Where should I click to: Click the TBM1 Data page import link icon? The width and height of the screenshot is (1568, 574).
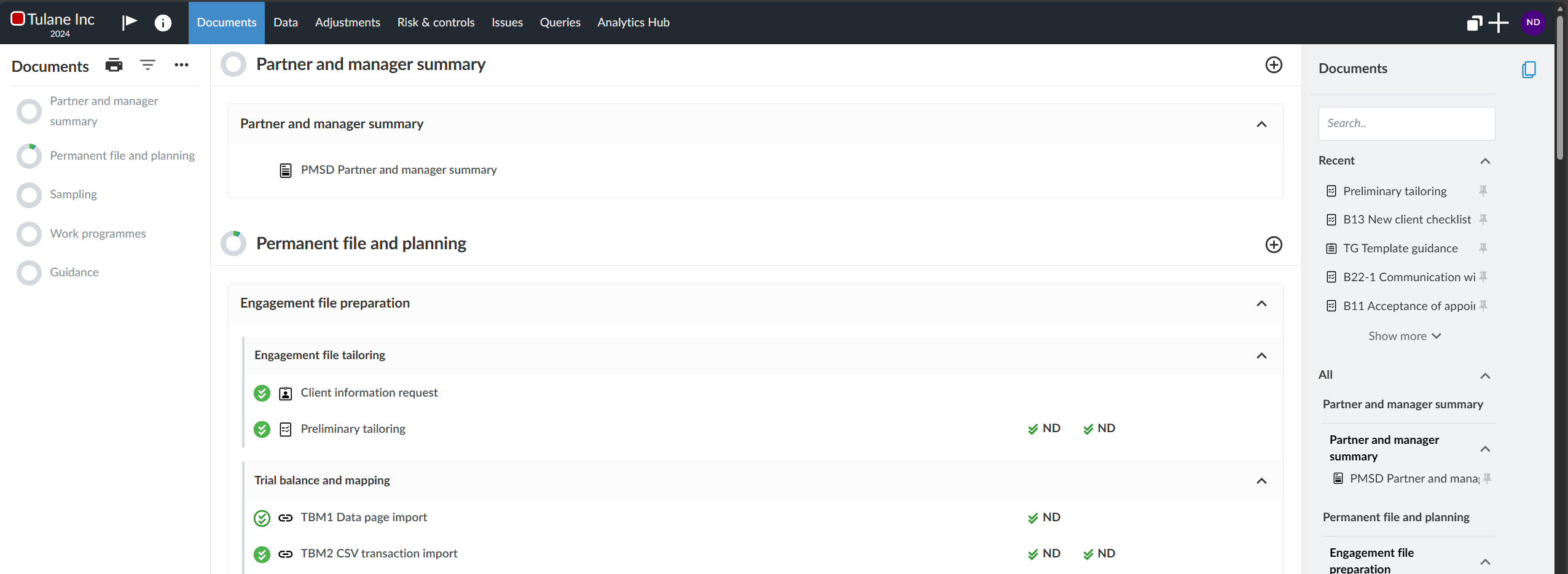coord(286,518)
